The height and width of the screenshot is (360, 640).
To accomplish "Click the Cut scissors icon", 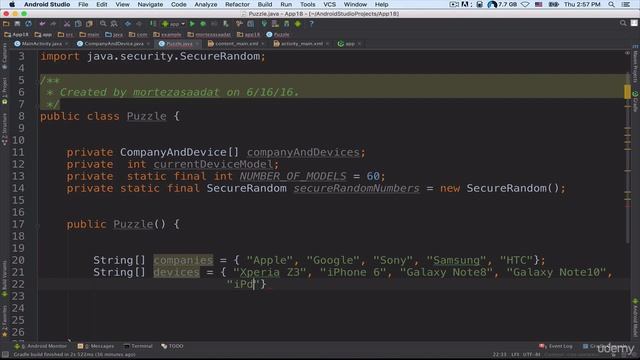I will tap(67, 24).
